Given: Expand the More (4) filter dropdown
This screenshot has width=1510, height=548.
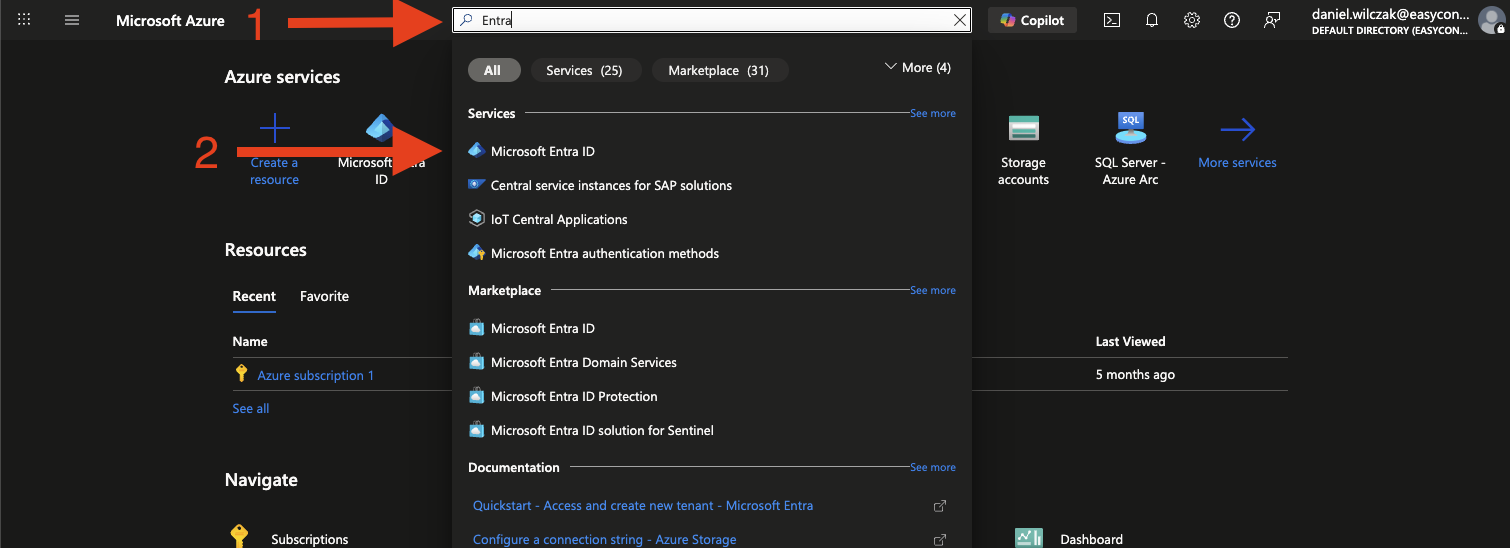Looking at the screenshot, I should tap(918, 67).
